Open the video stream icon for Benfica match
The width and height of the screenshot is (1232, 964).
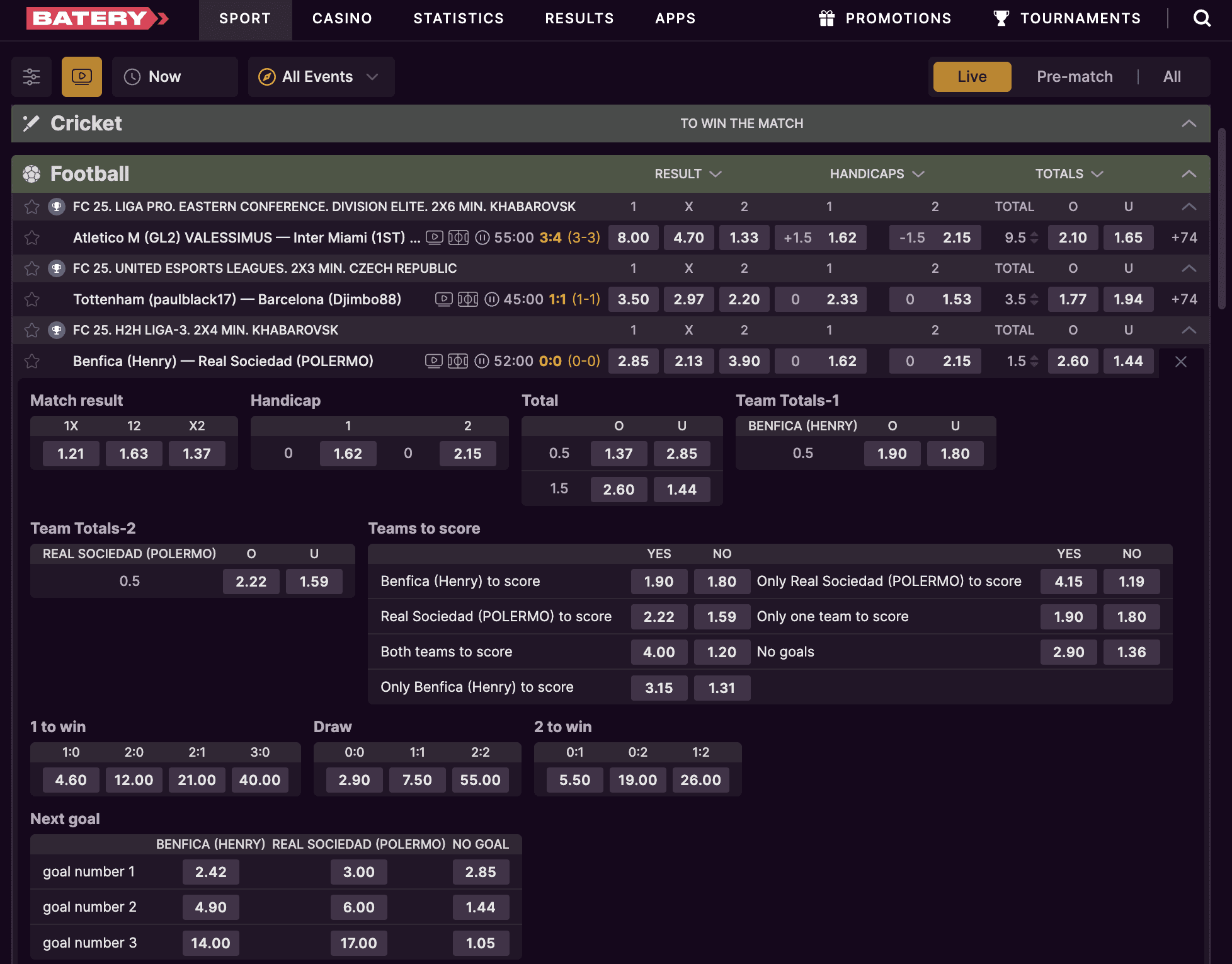(433, 361)
